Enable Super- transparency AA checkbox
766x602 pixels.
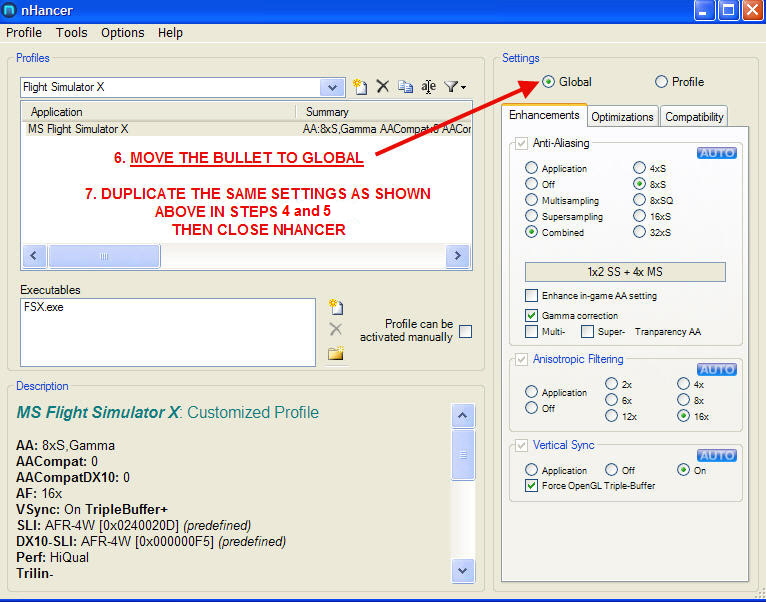point(587,331)
